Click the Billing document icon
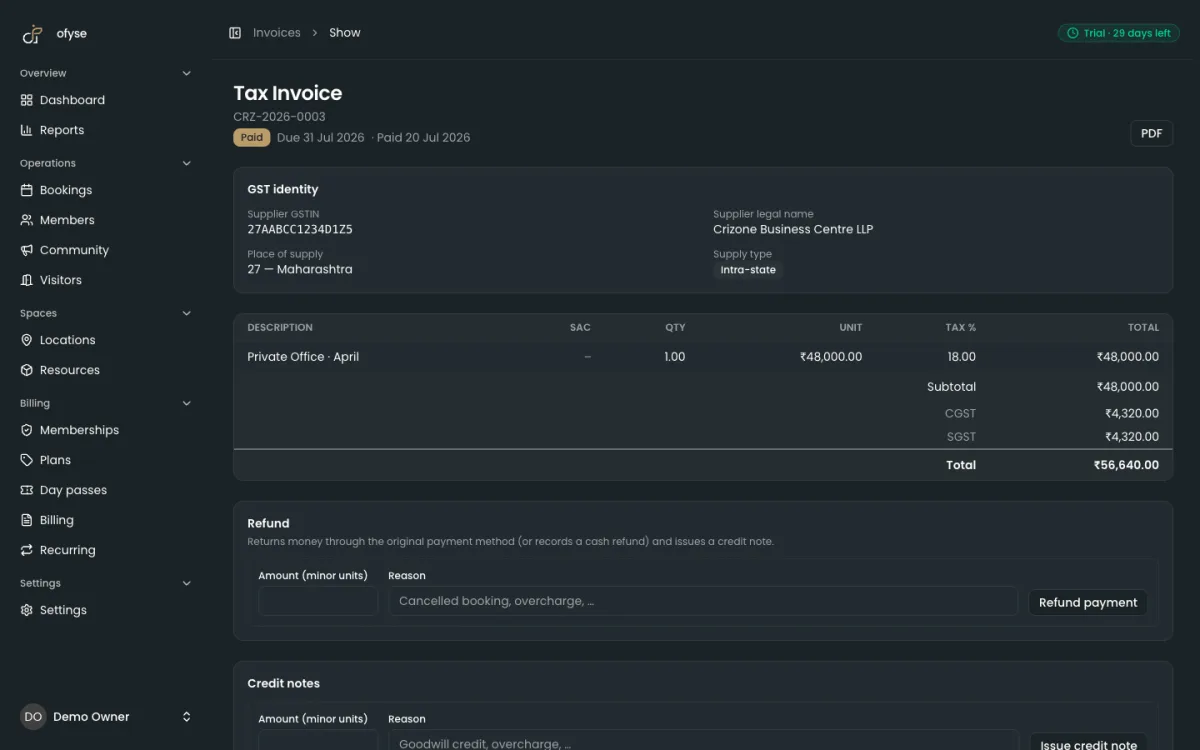Viewport: 1200px width, 750px height. [27, 520]
